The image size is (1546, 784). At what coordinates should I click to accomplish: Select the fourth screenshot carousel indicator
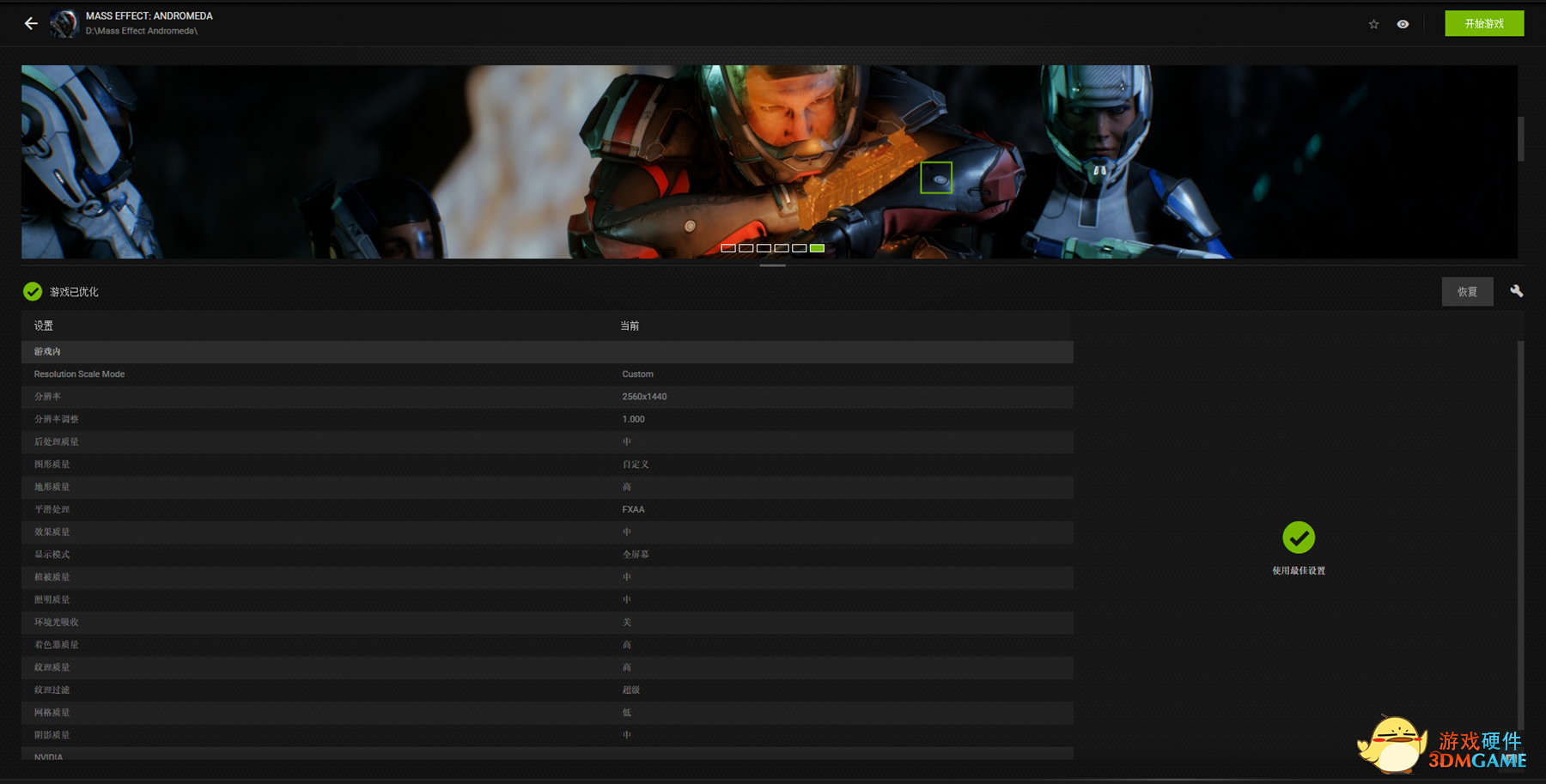click(782, 247)
